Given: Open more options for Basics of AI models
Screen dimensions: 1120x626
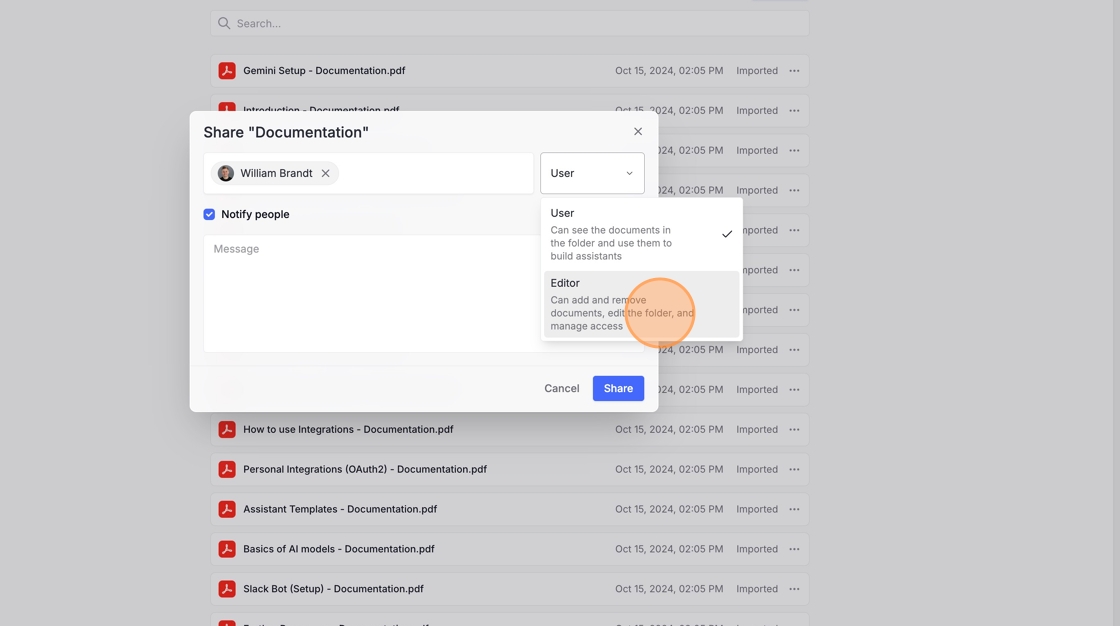Looking at the screenshot, I should click(x=794, y=549).
